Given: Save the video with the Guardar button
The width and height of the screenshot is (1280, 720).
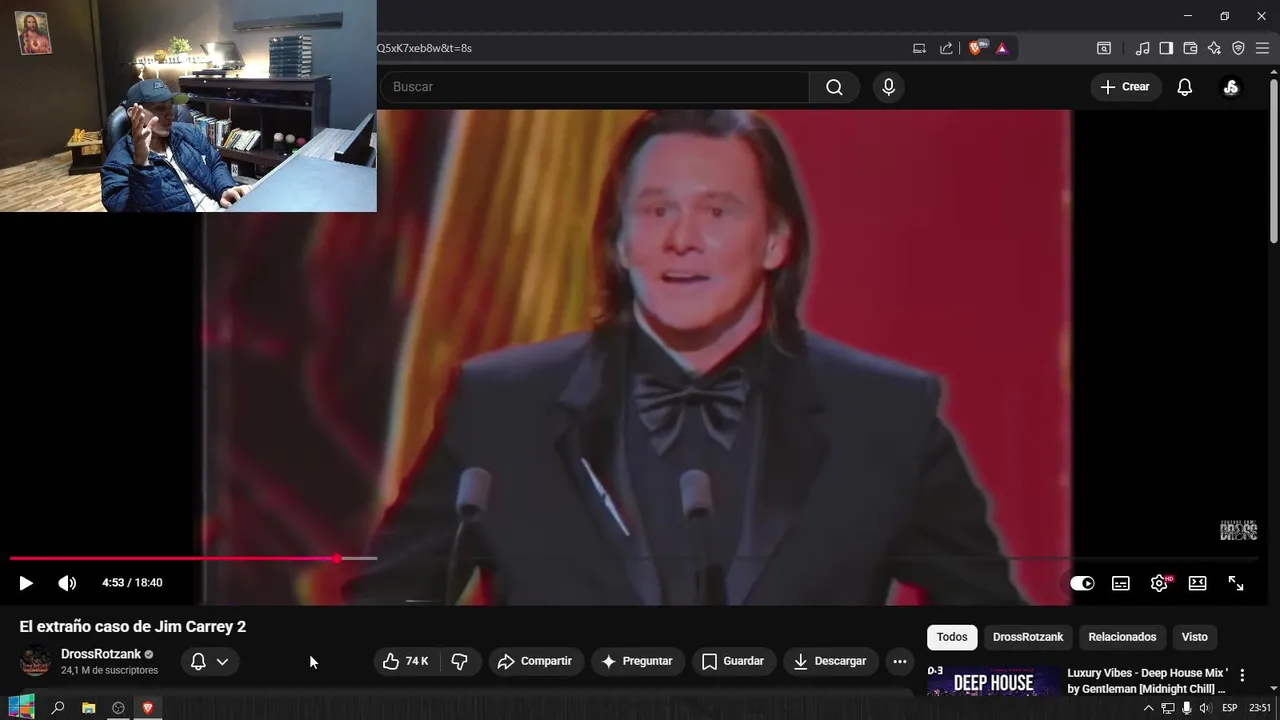Looking at the screenshot, I should point(733,661).
